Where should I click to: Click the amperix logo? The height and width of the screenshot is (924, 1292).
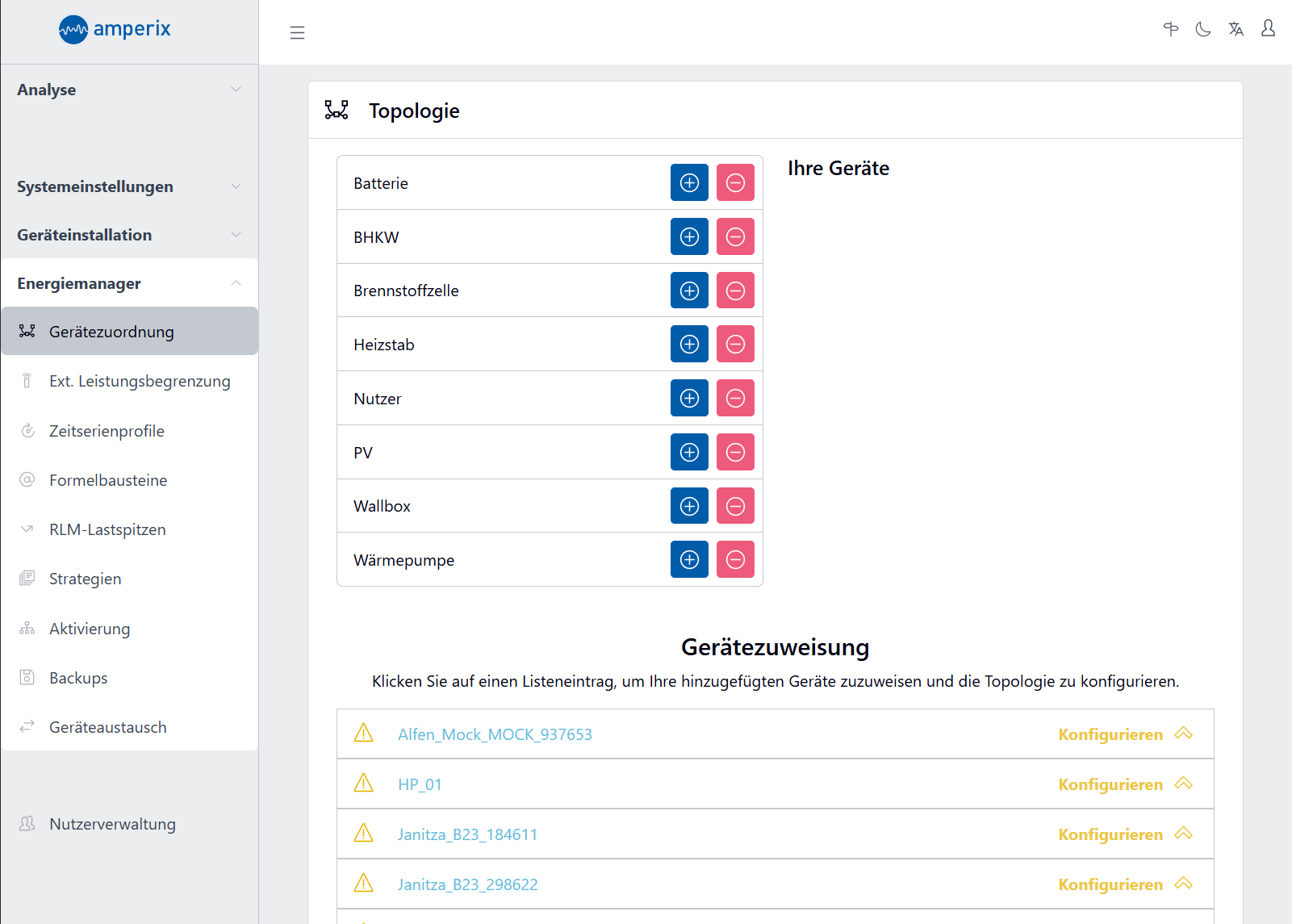pos(115,30)
